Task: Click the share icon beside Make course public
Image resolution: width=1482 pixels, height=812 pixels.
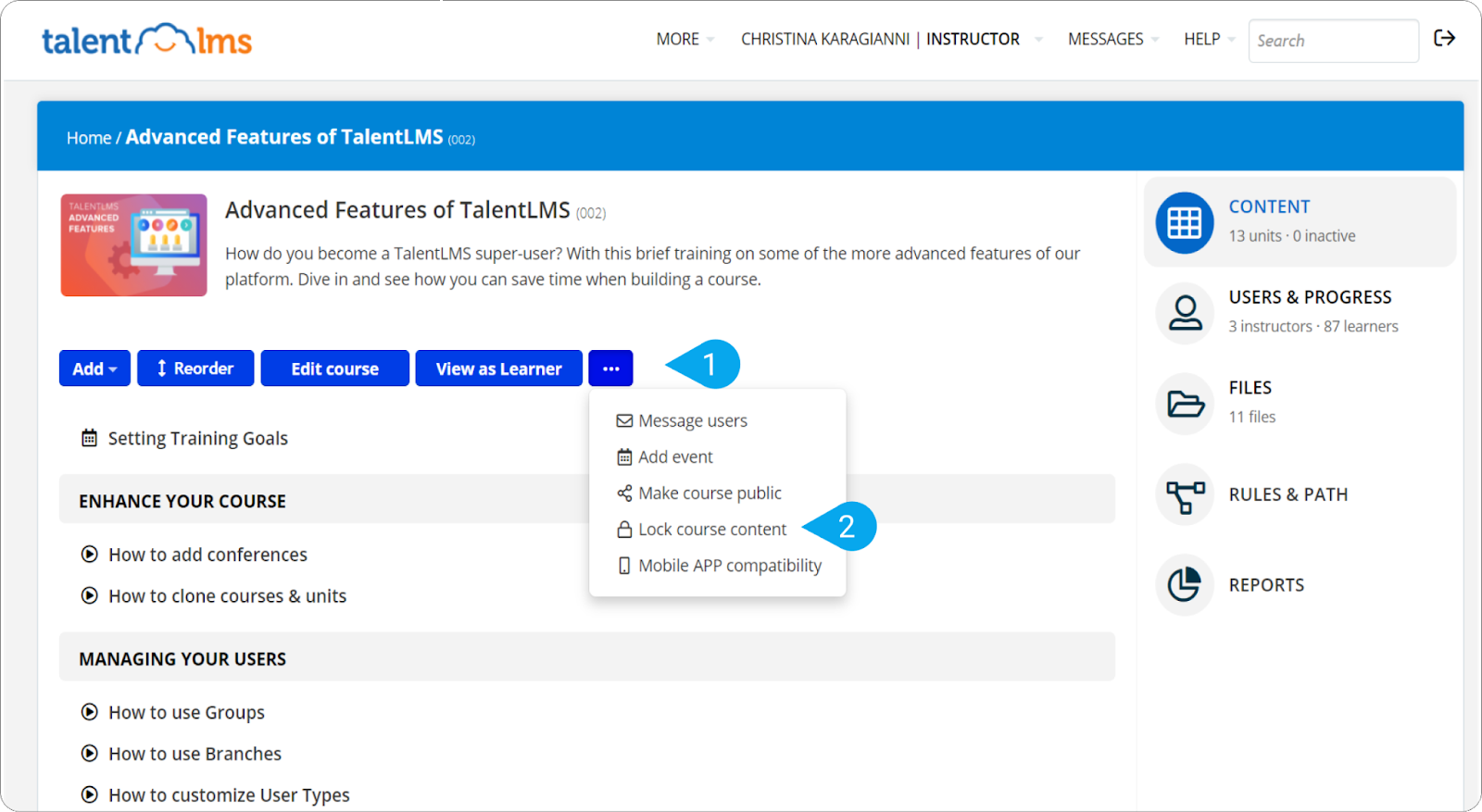Action: click(624, 493)
